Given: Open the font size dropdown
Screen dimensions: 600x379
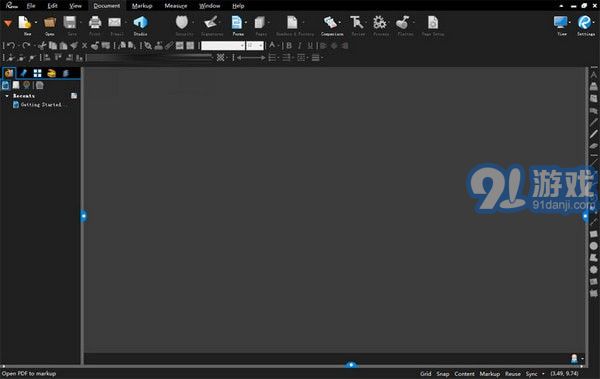Looking at the screenshot, I should (254, 46).
